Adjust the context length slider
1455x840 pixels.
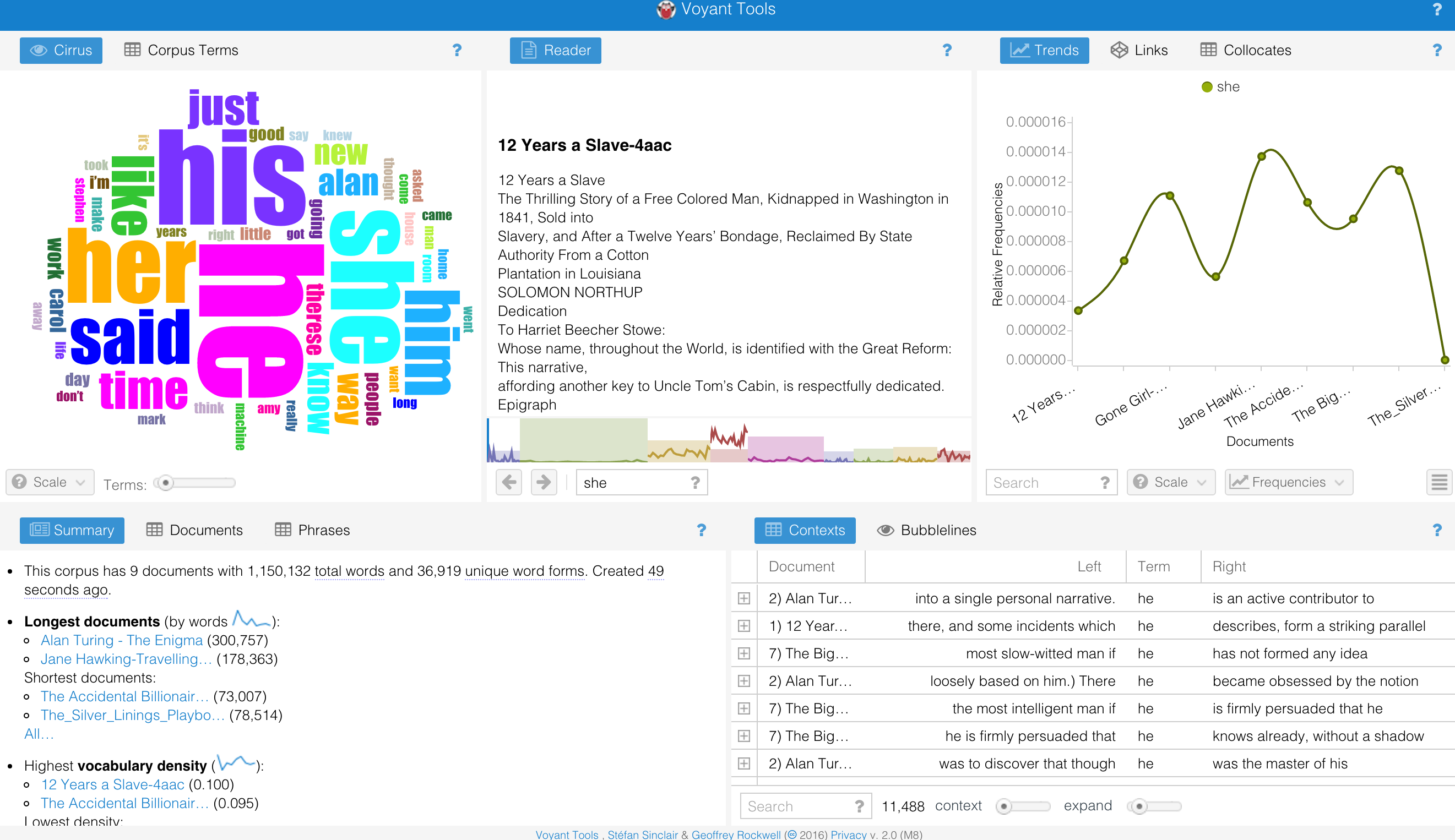1023,806
